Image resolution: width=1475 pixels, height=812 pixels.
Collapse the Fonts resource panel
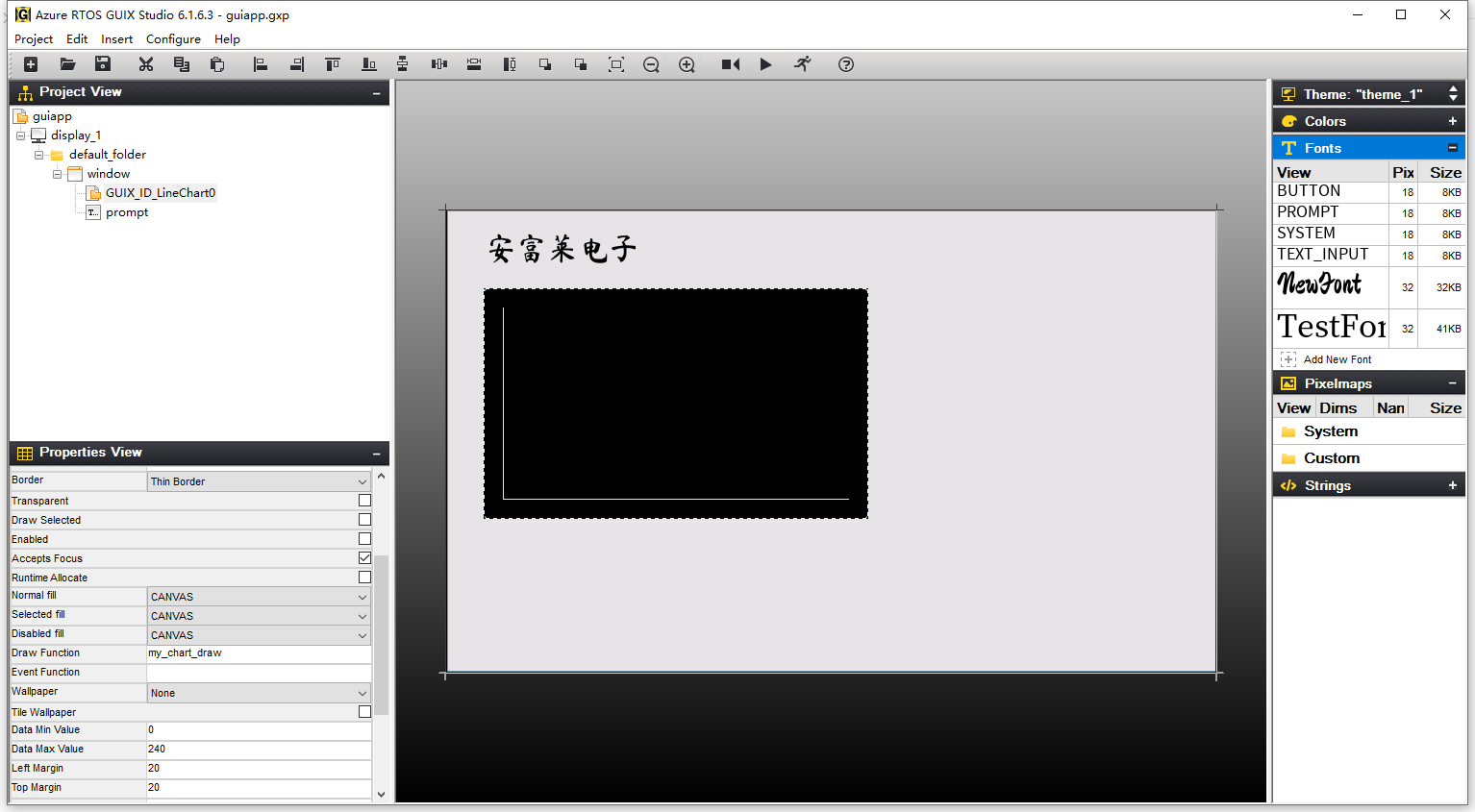click(1452, 148)
